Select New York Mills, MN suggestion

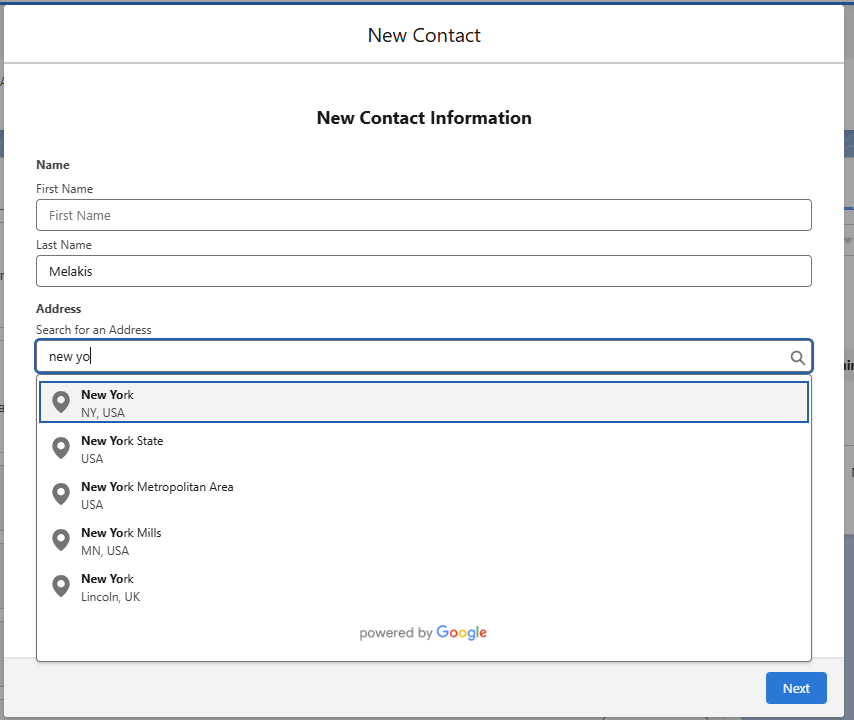click(x=424, y=541)
